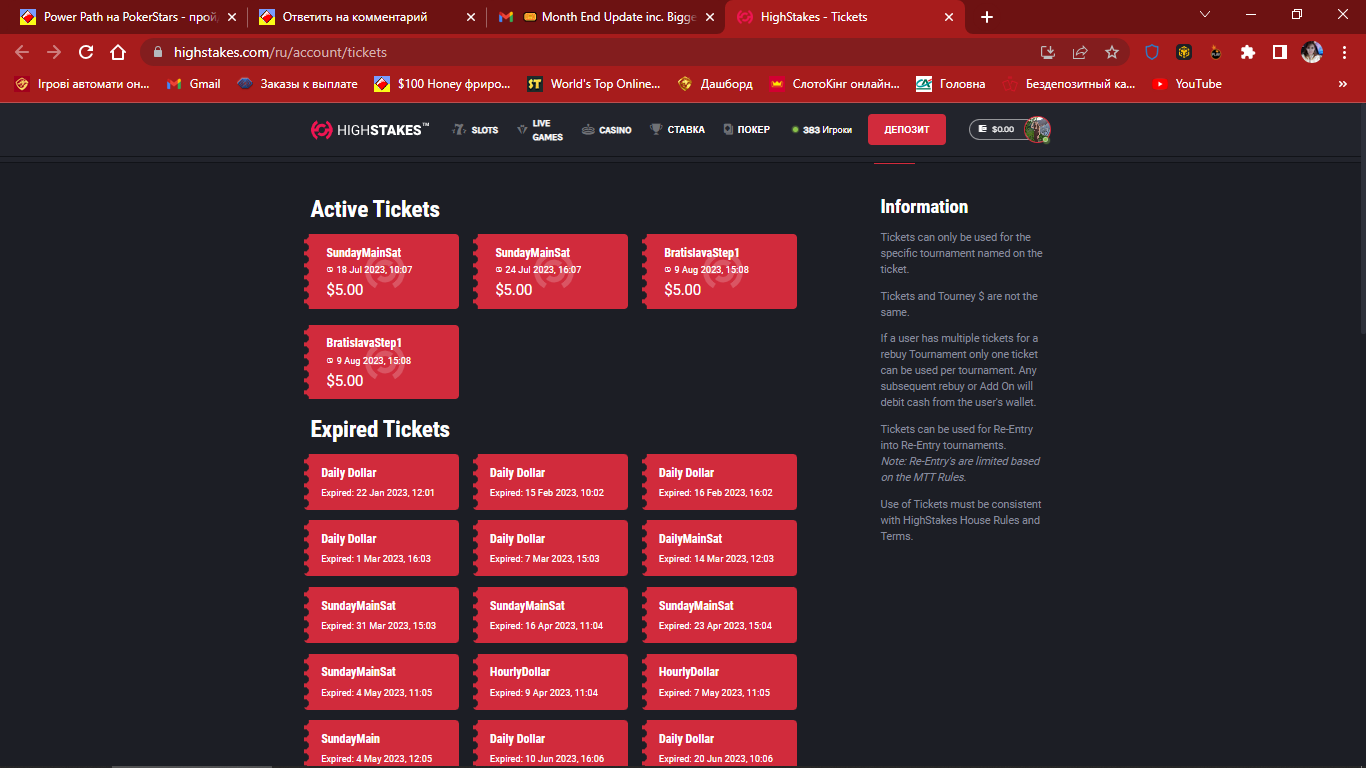The image size is (1366, 768).
Task: Open the $0.00 wallet balance
Action: (x=996, y=129)
